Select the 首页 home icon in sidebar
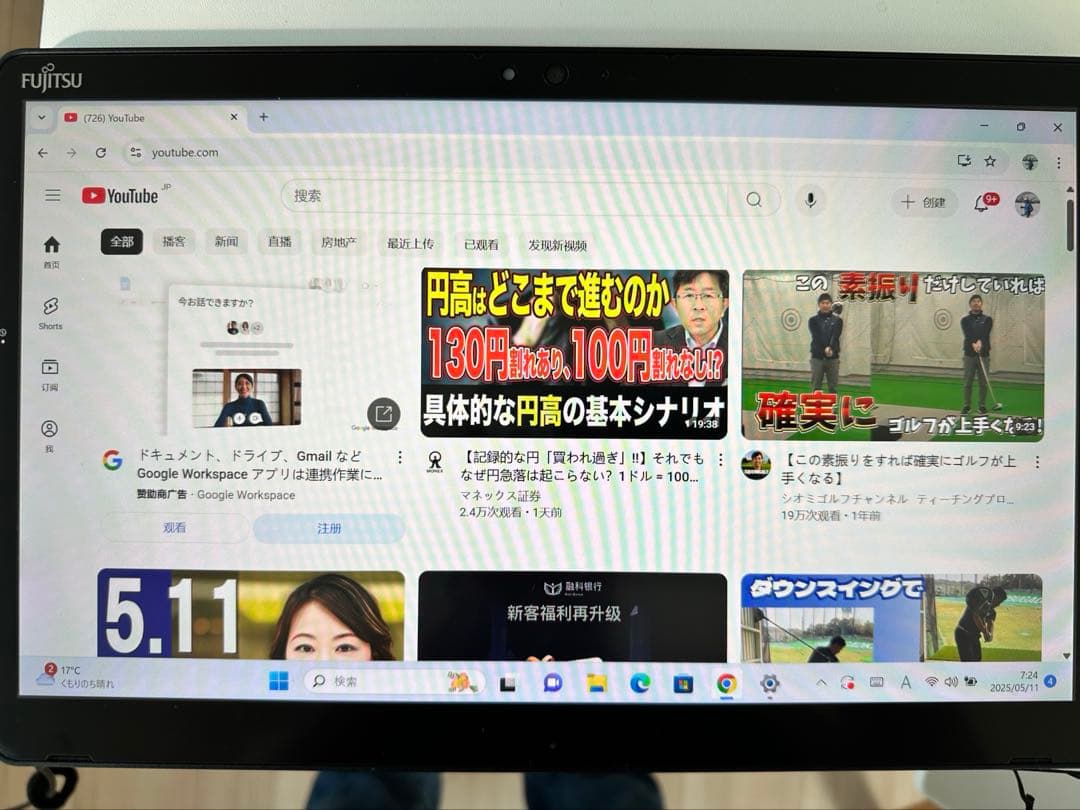The image size is (1080, 810). [x=50, y=245]
